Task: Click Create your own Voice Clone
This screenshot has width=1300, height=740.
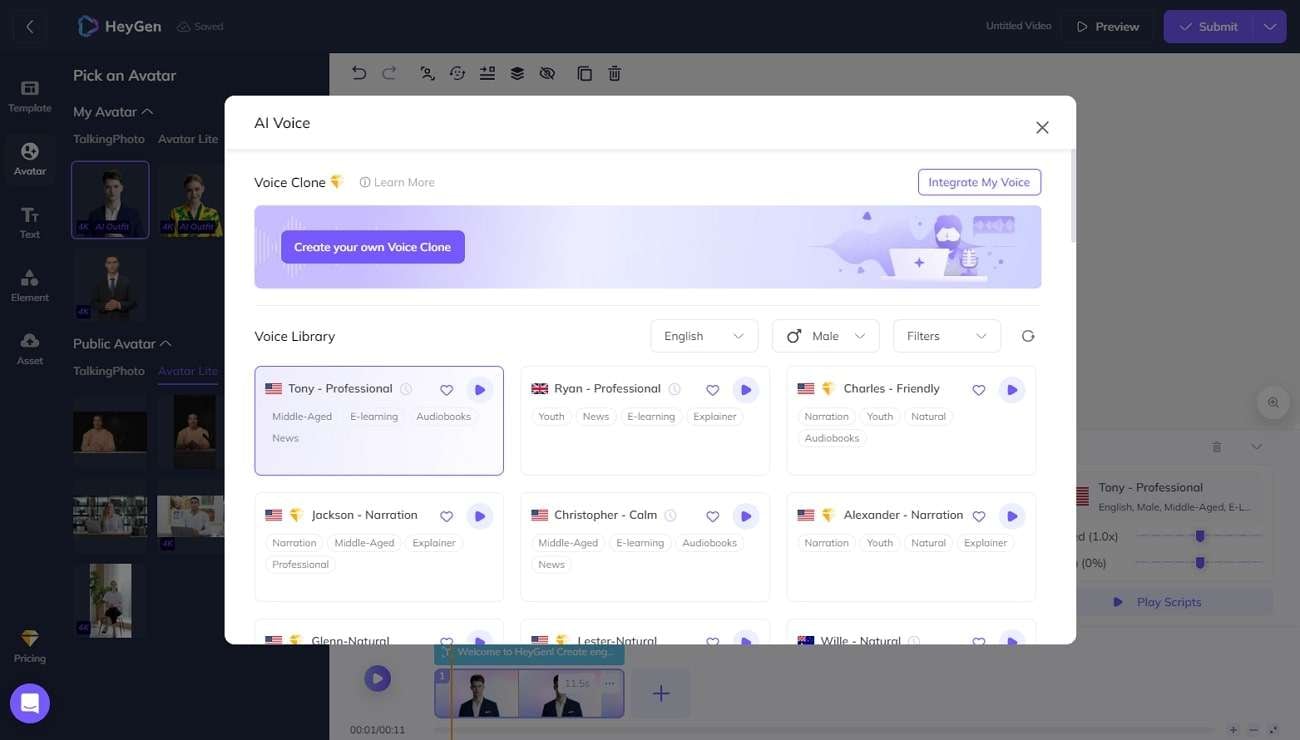Action: click(373, 247)
